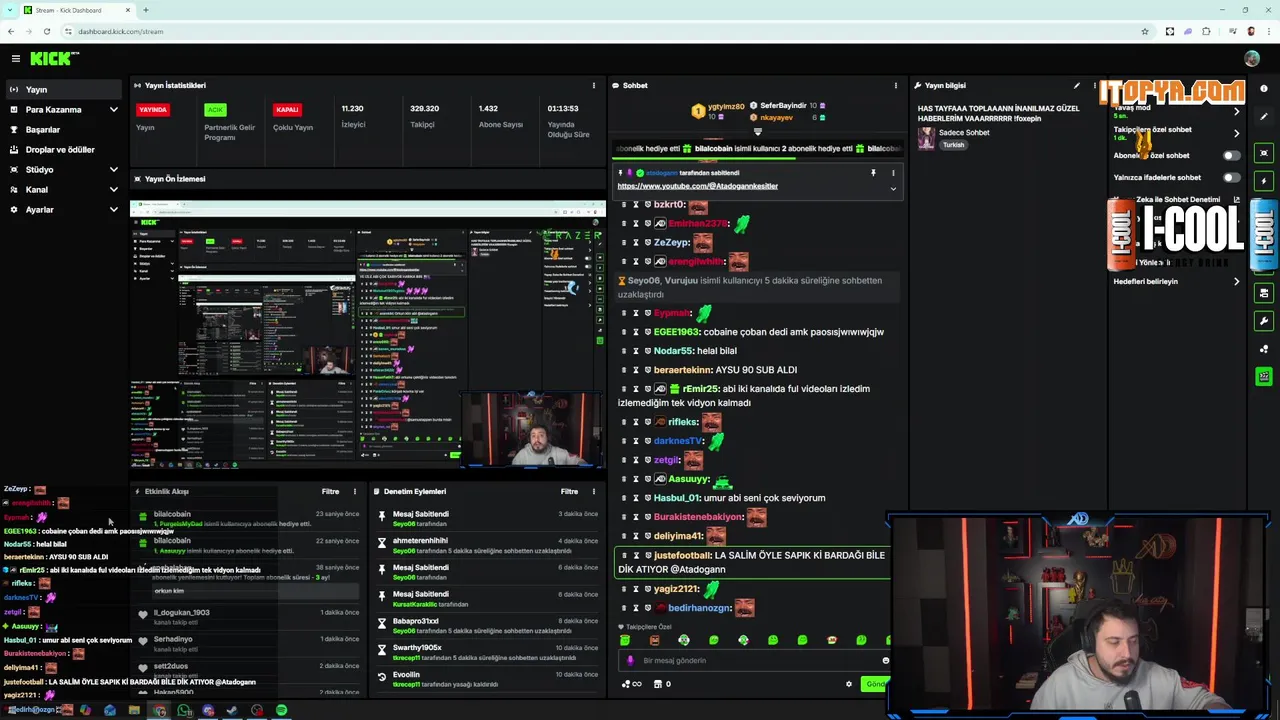1280x720 pixels.
Task: Open Chrome extensions puzzle icon
Action: pyautogui.click(x=1208, y=31)
